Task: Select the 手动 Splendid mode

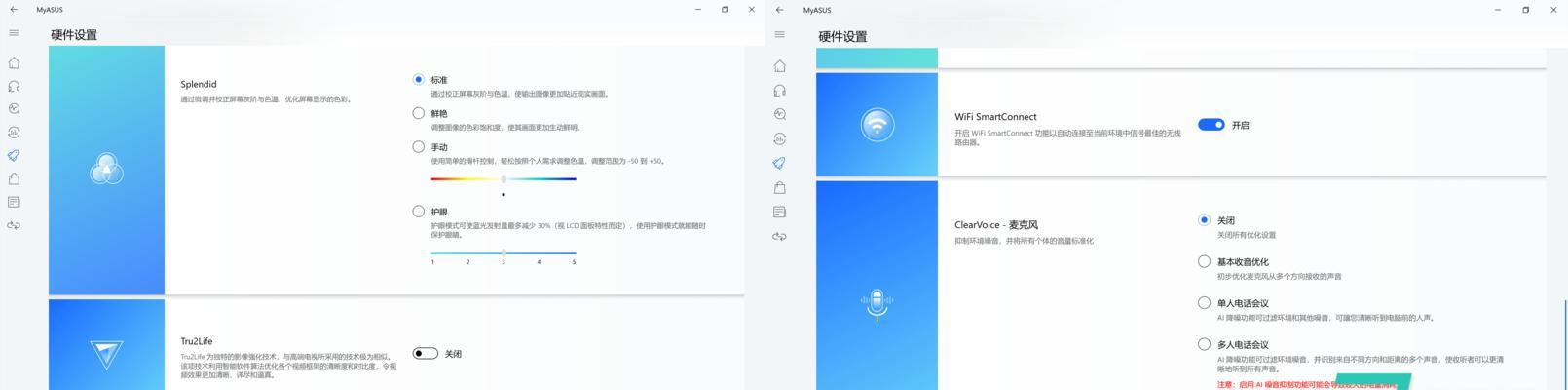Action: (x=418, y=147)
